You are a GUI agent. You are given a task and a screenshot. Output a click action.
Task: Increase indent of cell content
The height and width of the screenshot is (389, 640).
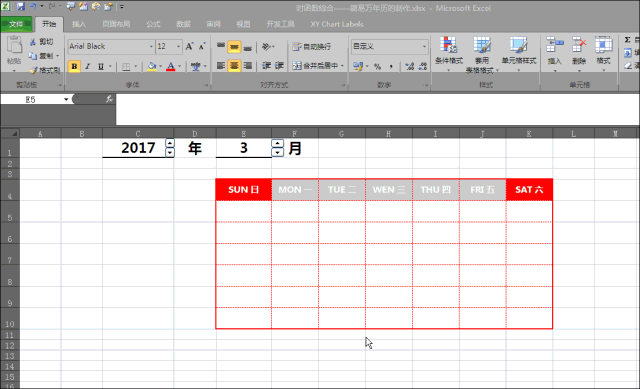280,66
